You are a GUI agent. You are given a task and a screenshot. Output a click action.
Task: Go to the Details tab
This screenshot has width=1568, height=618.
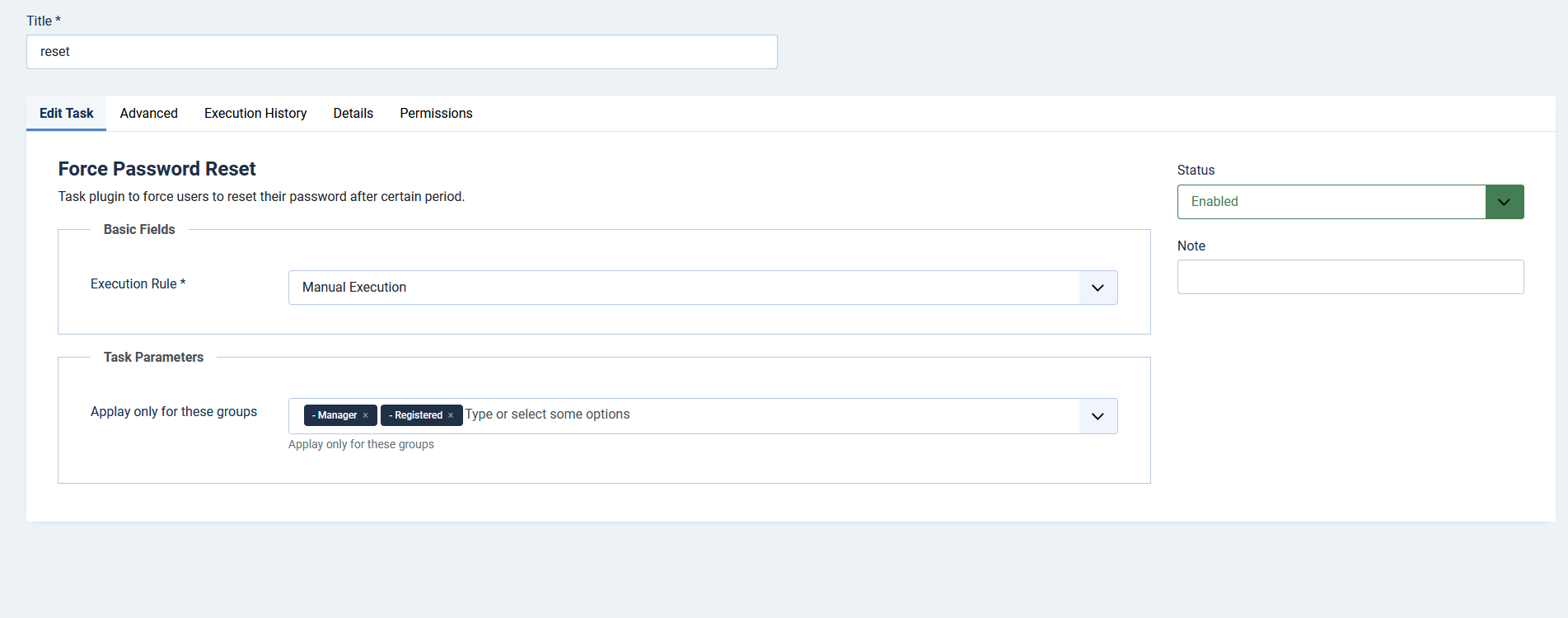pyautogui.click(x=353, y=114)
